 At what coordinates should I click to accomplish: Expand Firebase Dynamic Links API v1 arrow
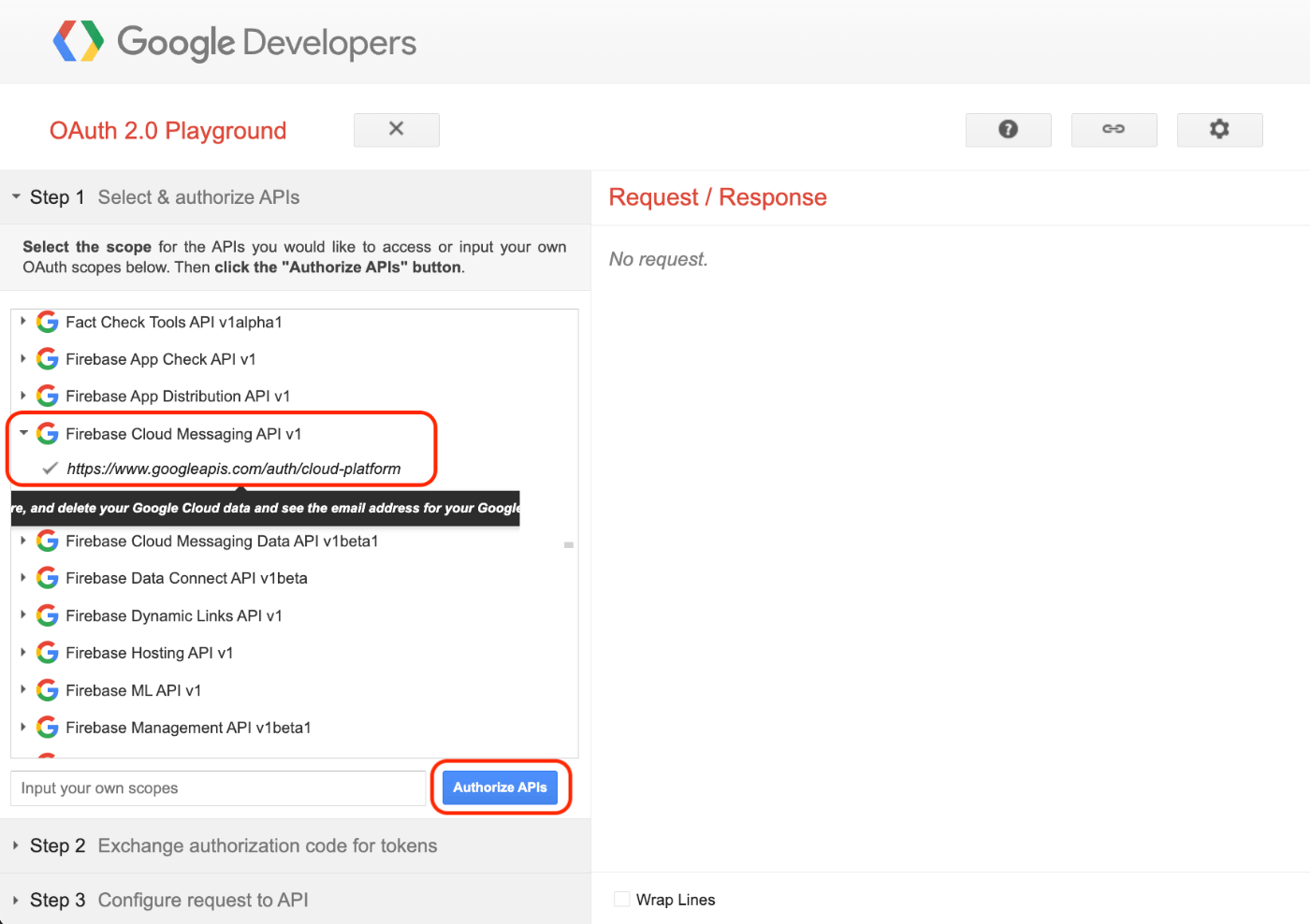coord(23,614)
